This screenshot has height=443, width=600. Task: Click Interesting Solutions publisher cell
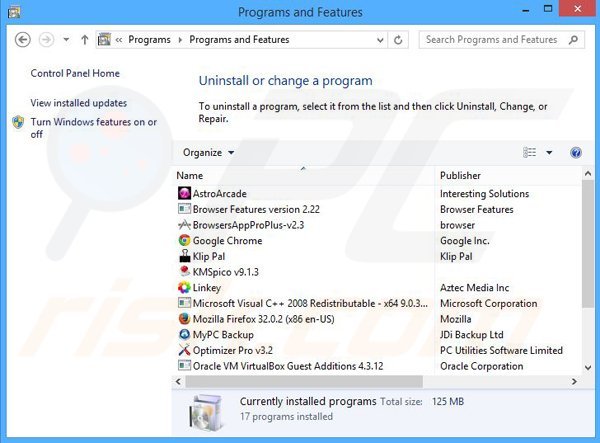tap(484, 194)
